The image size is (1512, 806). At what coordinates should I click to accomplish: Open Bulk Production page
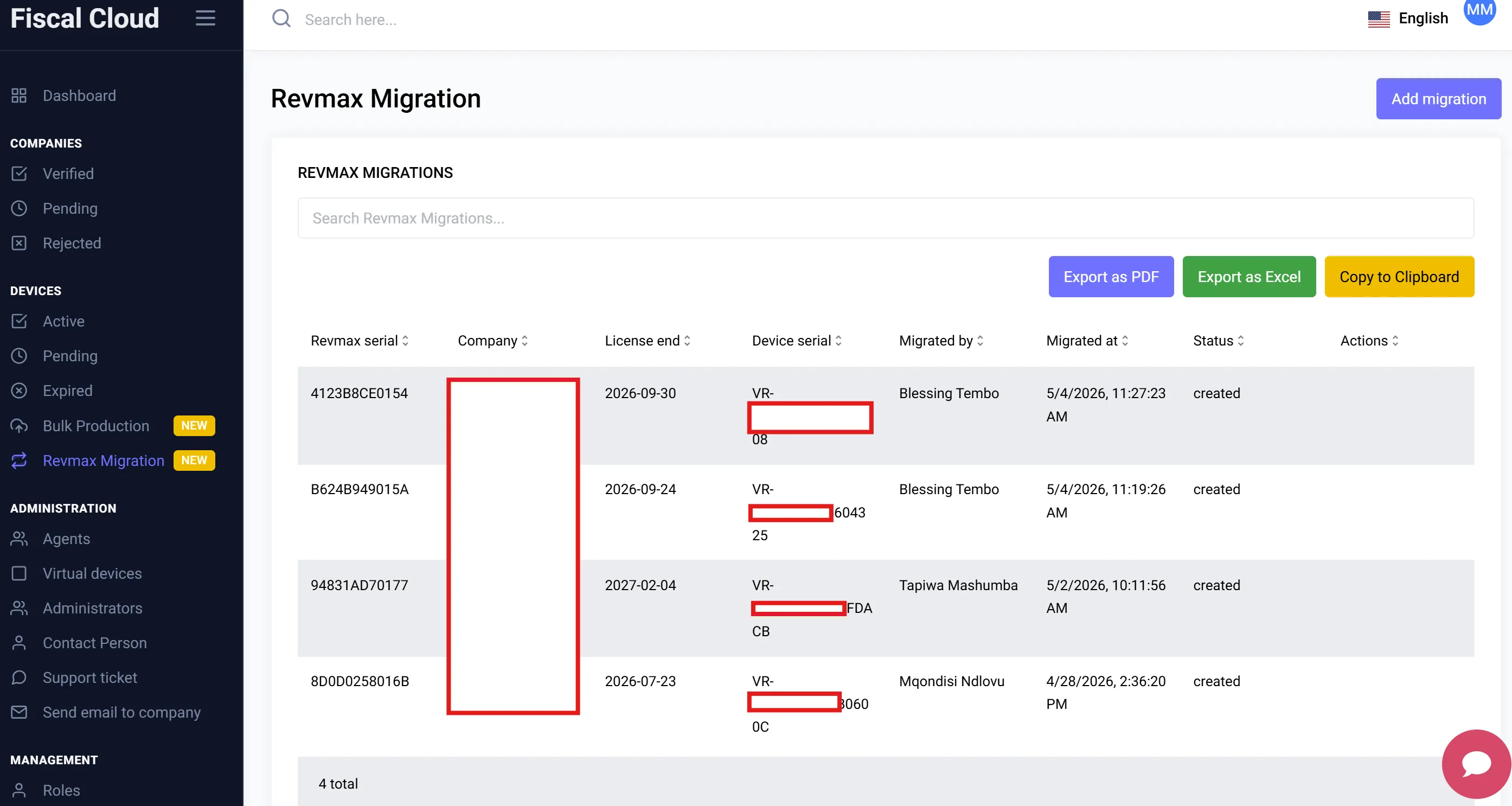pyautogui.click(x=95, y=425)
